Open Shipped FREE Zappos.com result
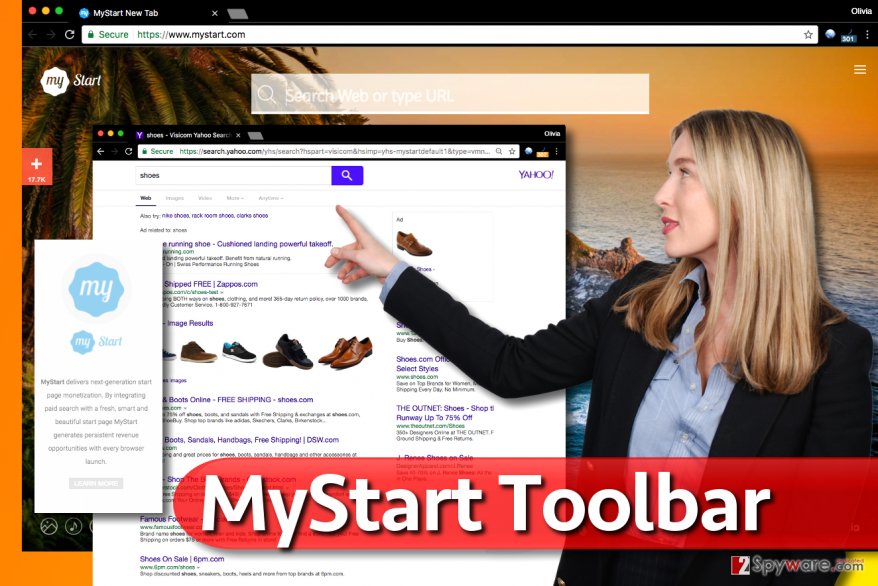This screenshot has width=878, height=586. (211, 284)
